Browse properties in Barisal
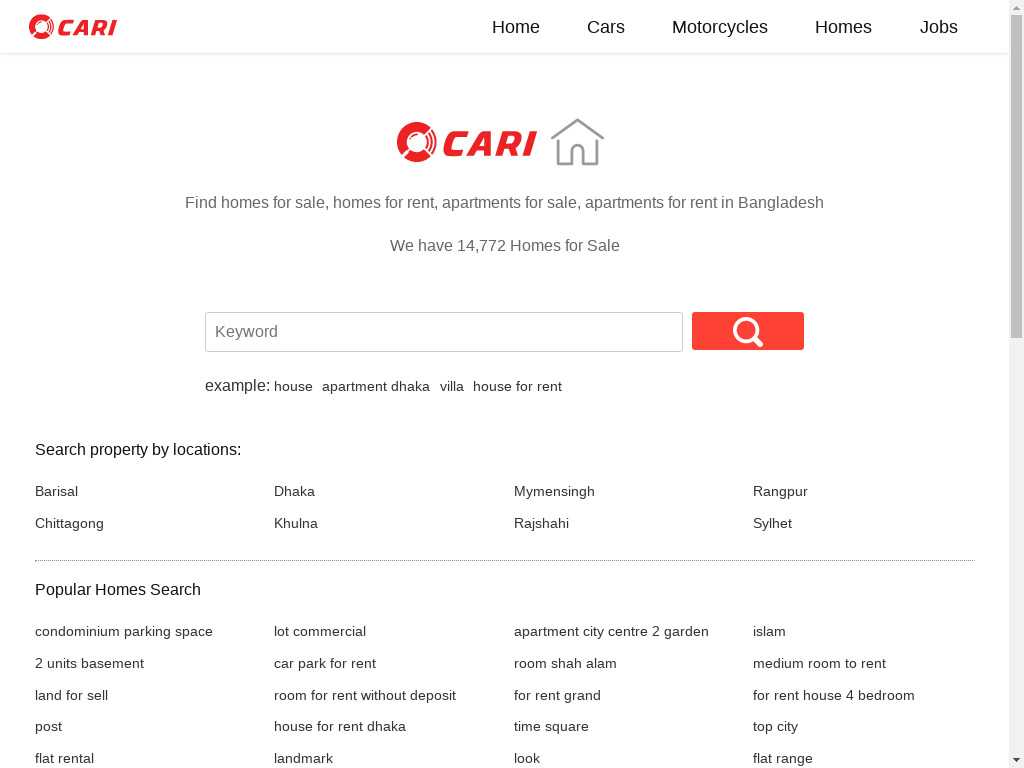The width and height of the screenshot is (1024, 768). (x=56, y=491)
